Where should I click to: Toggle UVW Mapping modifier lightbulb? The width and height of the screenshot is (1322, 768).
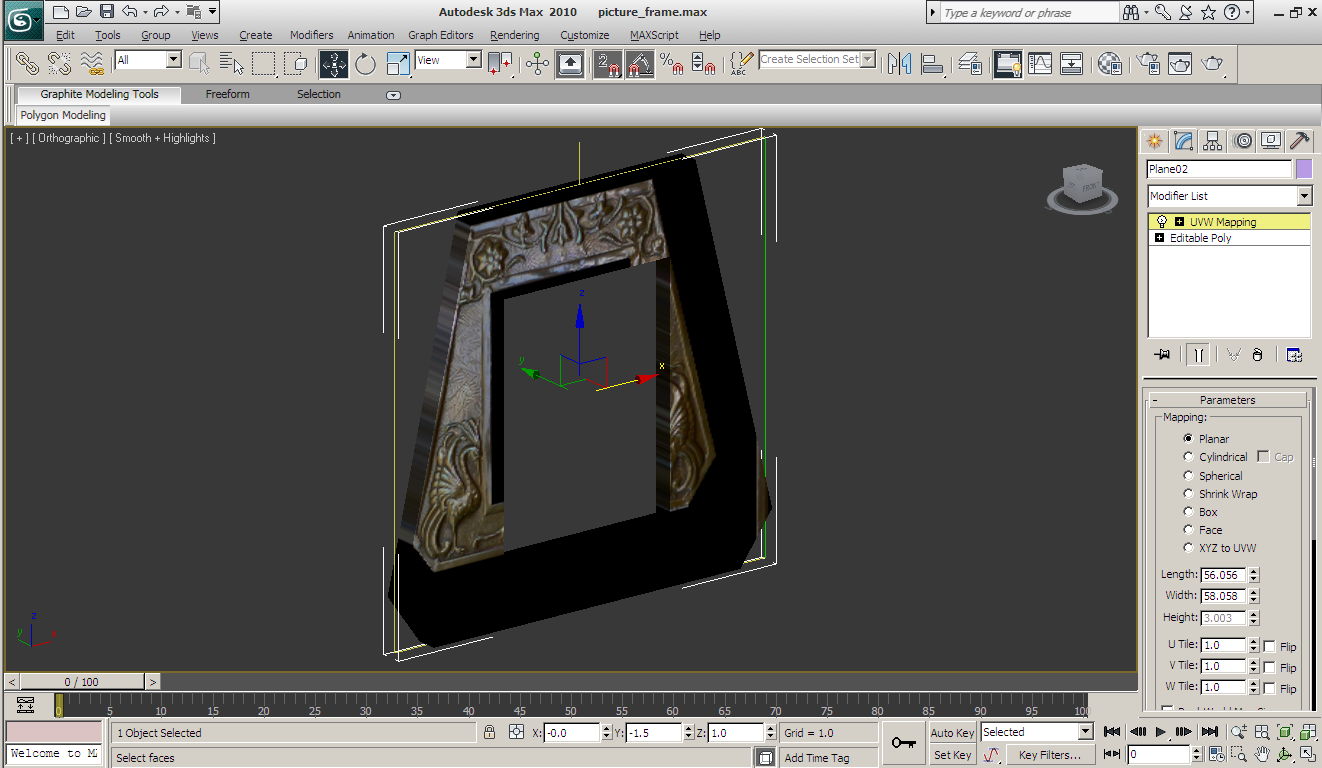point(1162,222)
